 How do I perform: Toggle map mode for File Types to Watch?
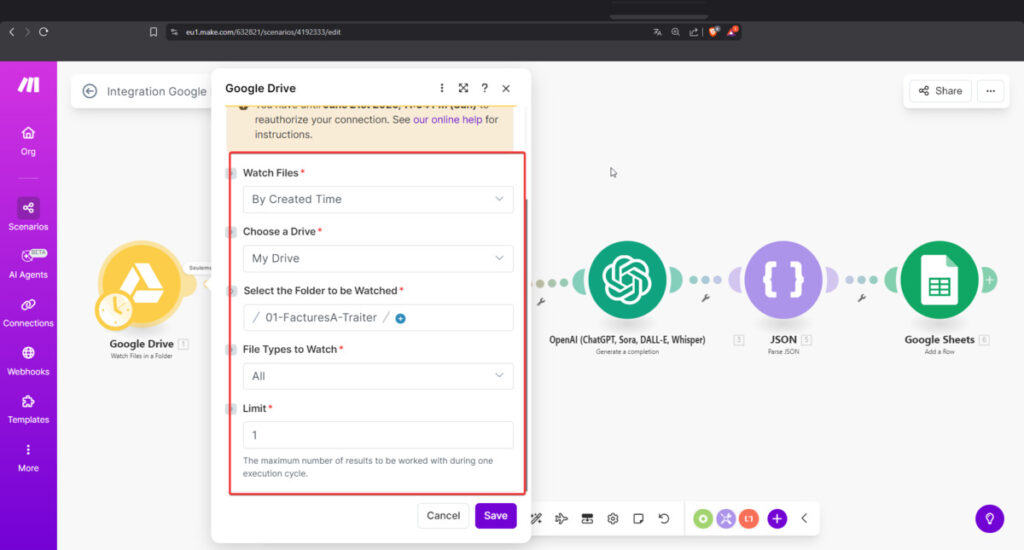point(231,350)
